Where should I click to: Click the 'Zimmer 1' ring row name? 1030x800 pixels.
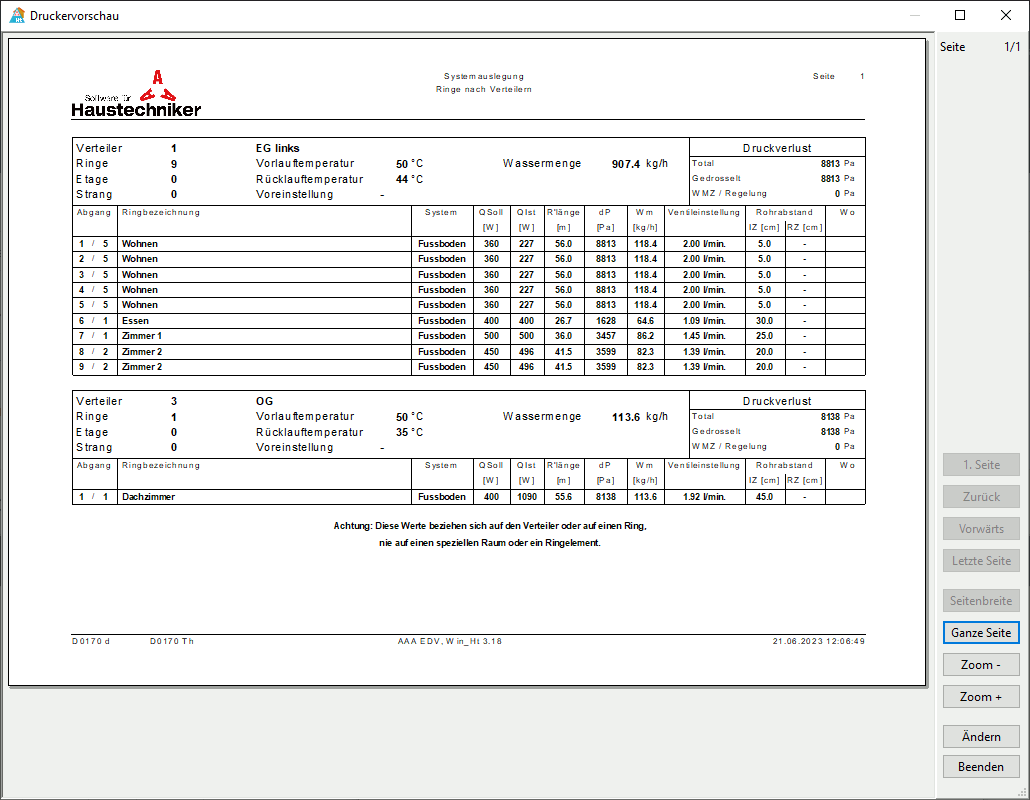[x=142, y=336]
